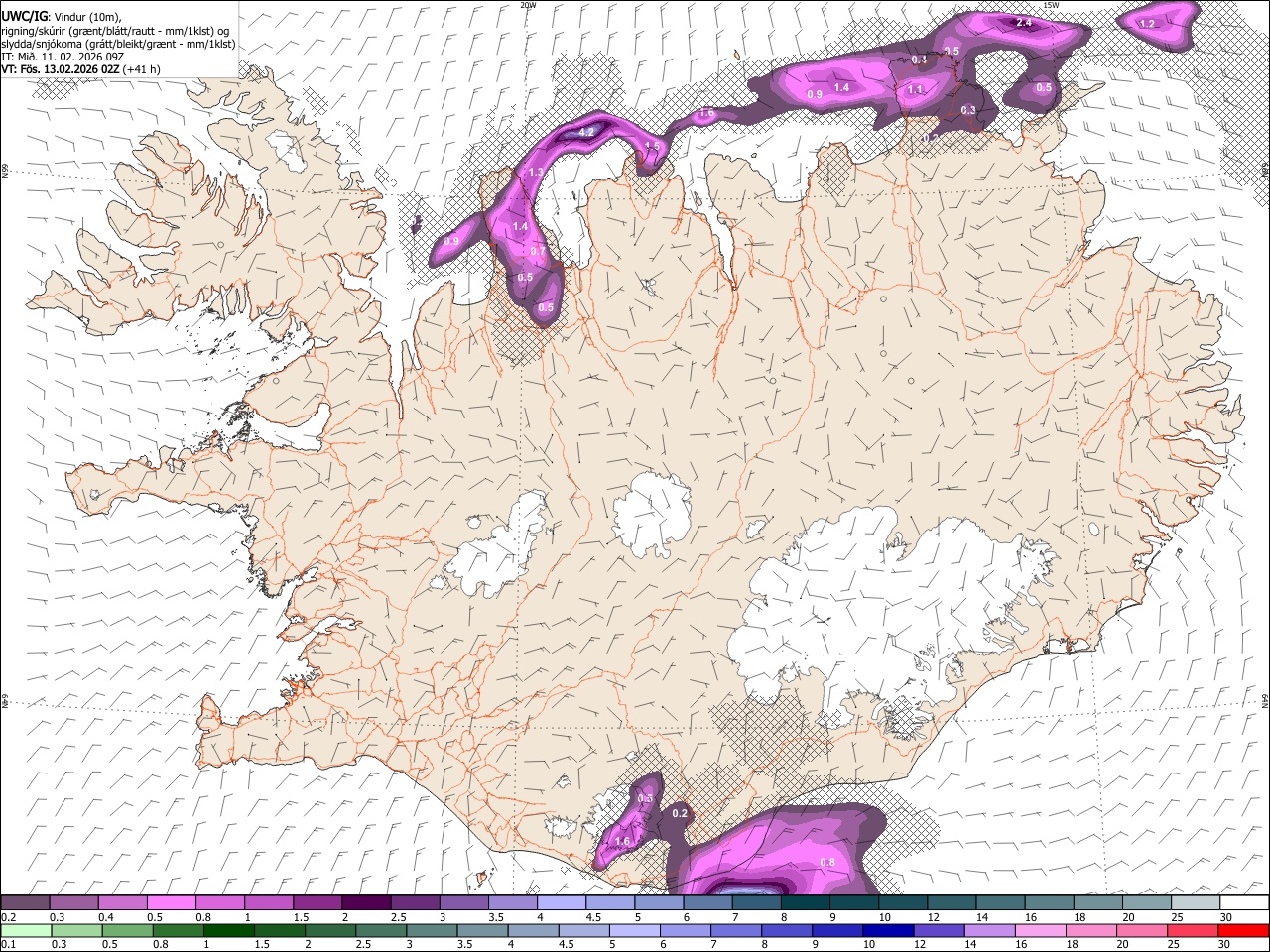Click the 0.2 value over the south coast
This screenshot has height=952, width=1270.
point(680,813)
